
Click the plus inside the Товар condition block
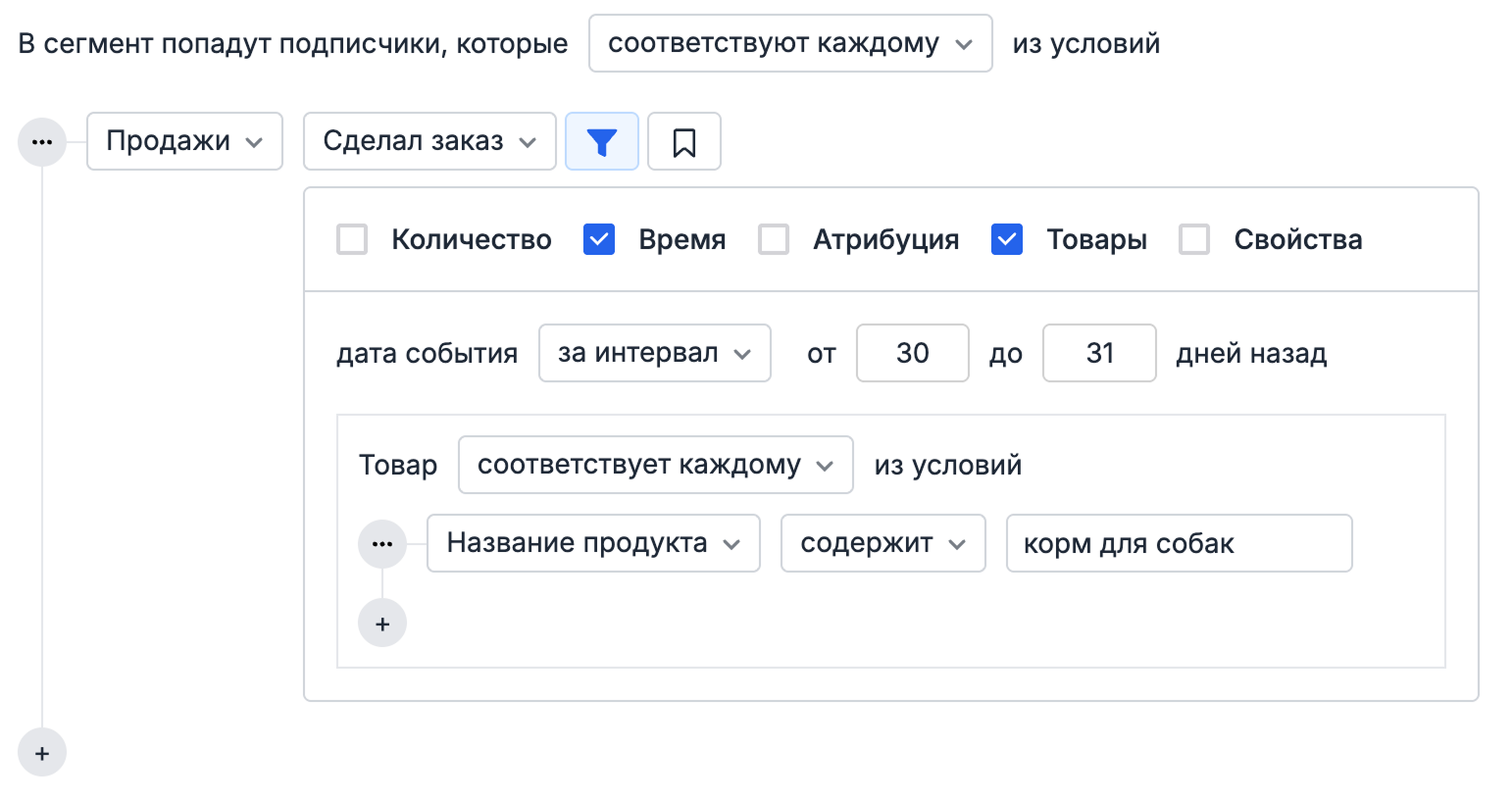[382, 623]
